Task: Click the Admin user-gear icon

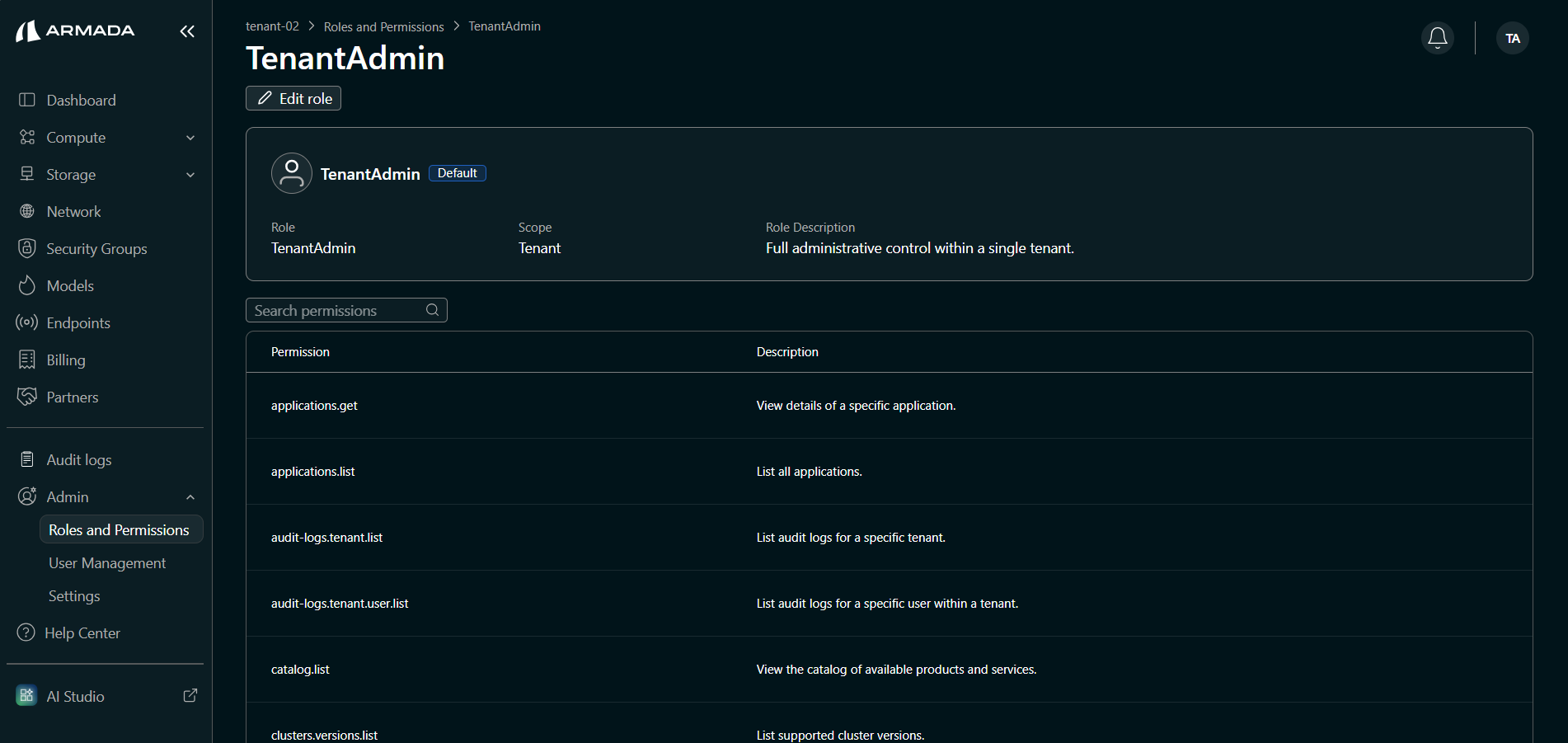Action: click(27, 496)
